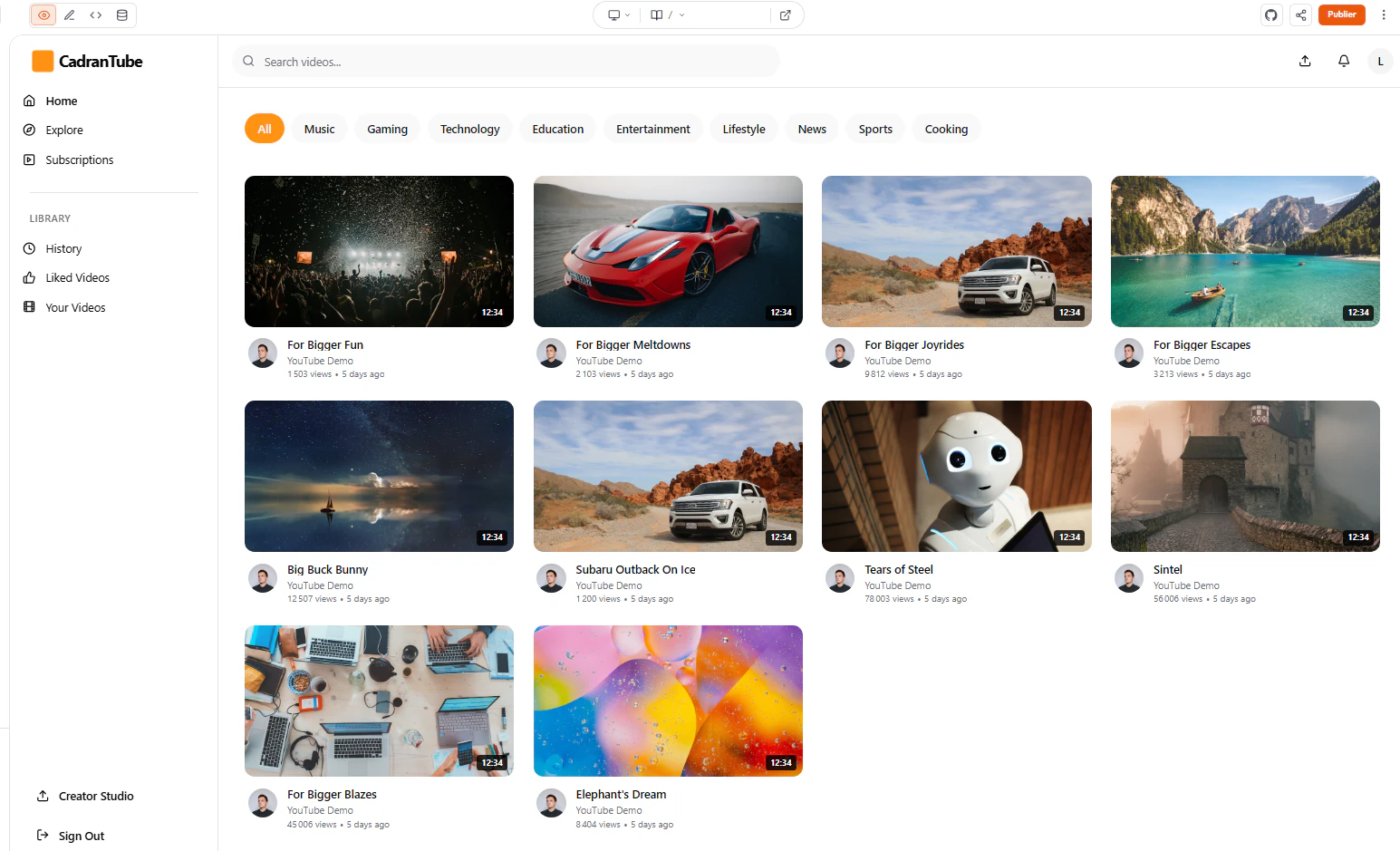Screen dimensions: 1400x851
Task: Switch to the eye preview mode
Action: (x=43, y=15)
